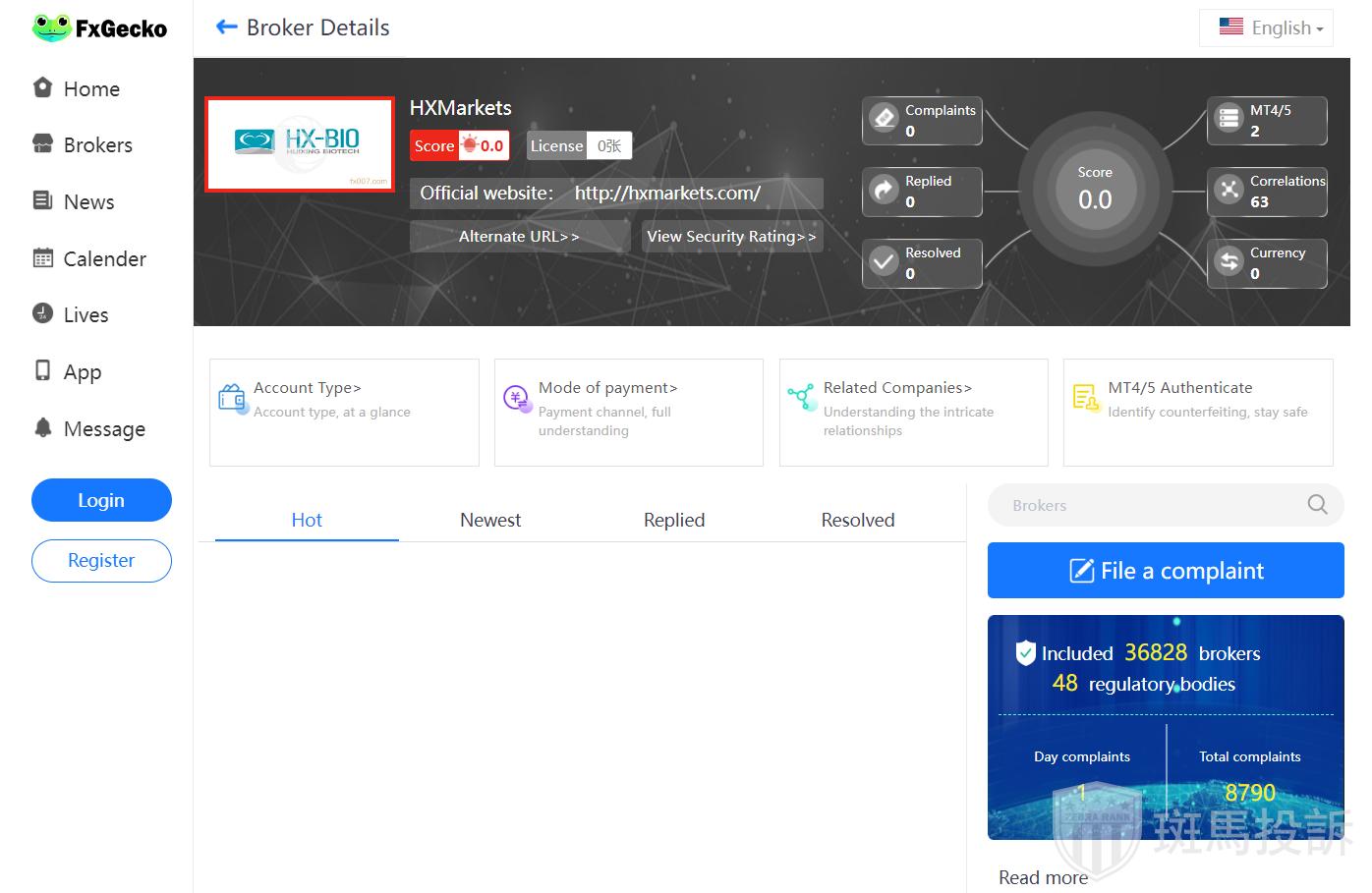Image resolution: width=1372 pixels, height=893 pixels.
Task: Click the Brokers search input field
Action: pyautogui.click(x=1145, y=505)
